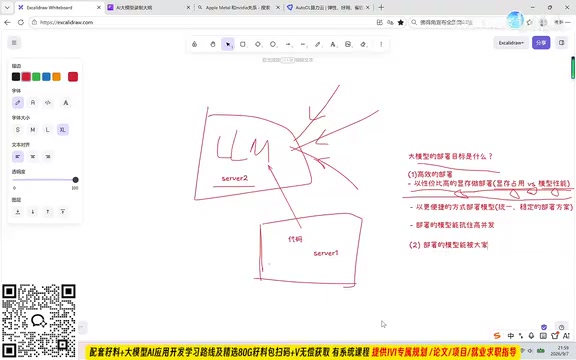Select the Eraser tool
The height and width of the screenshot is (360, 576).
pyautogui.click(x=363, y=44)
